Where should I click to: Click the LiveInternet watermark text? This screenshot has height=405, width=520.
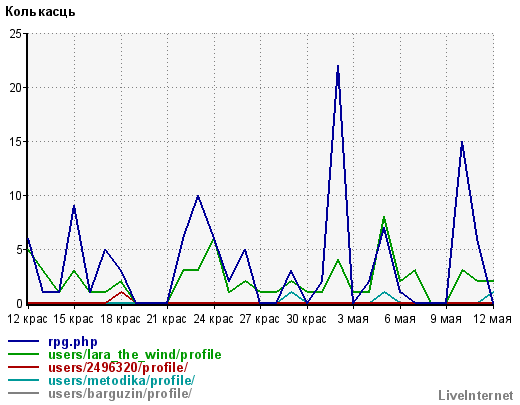476,395
